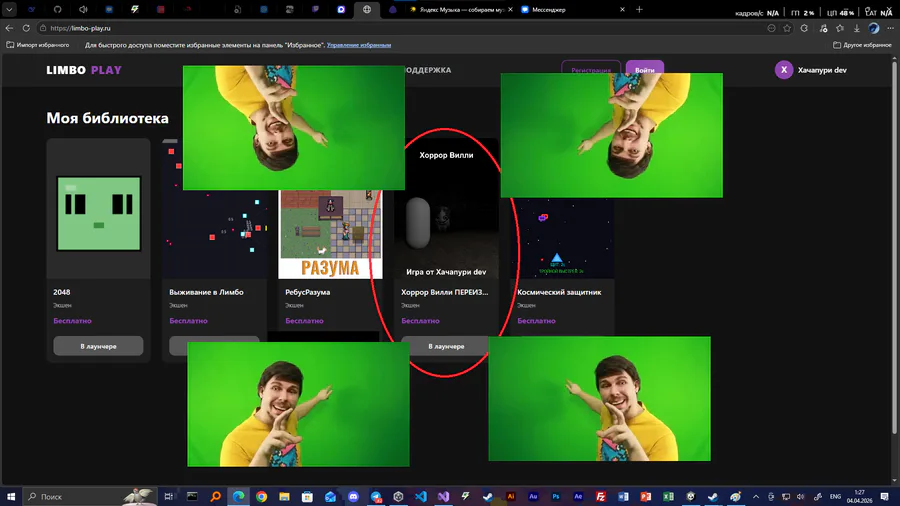Launch Adobe Photoshop from the taskbar
The width and height of the screenshot is (900, 506).
point(555,496)
